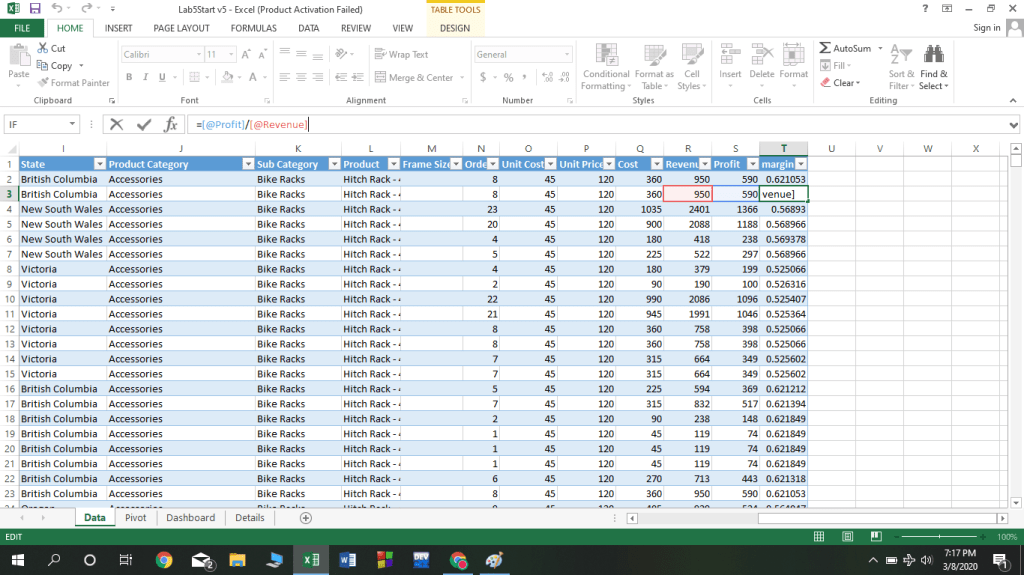Open the Product Category filter dropdown
Image resolution: width=1024 pixels, height=575 pixels.
247,164
